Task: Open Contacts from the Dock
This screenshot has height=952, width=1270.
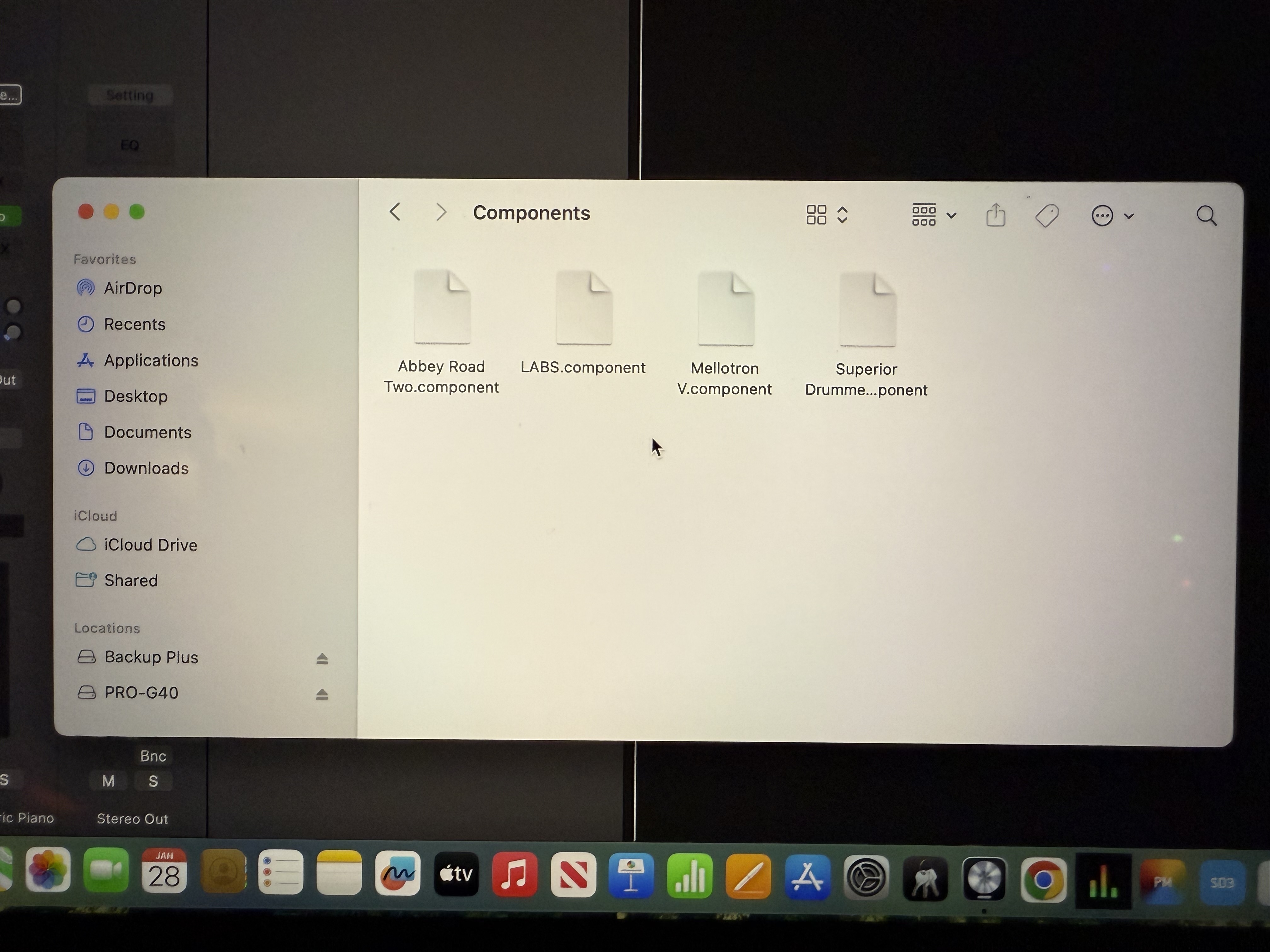Action: tap(223, 872)
